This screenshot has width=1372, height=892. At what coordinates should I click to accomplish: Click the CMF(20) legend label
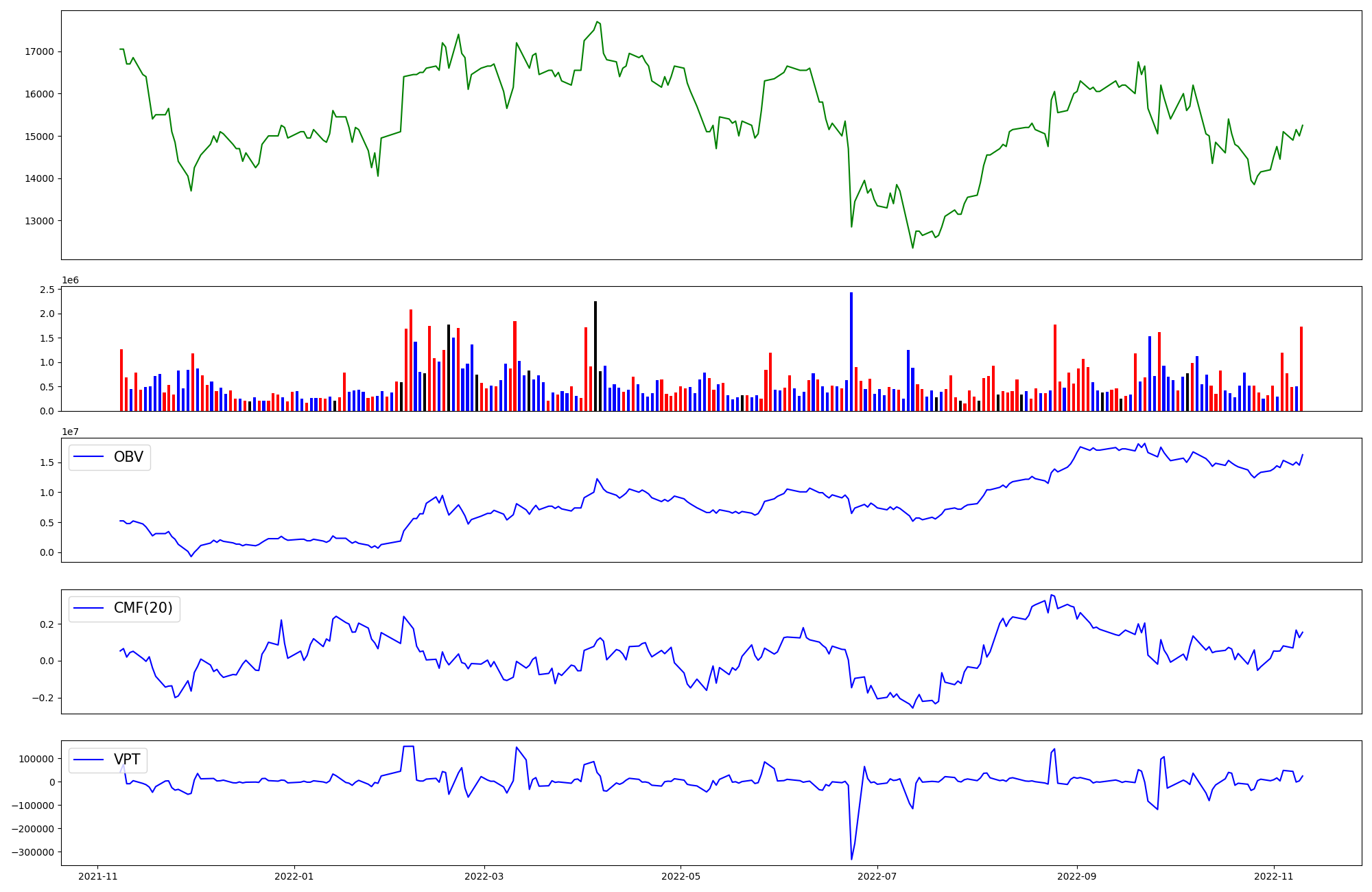pyautogui.click(x=143, y=608)
